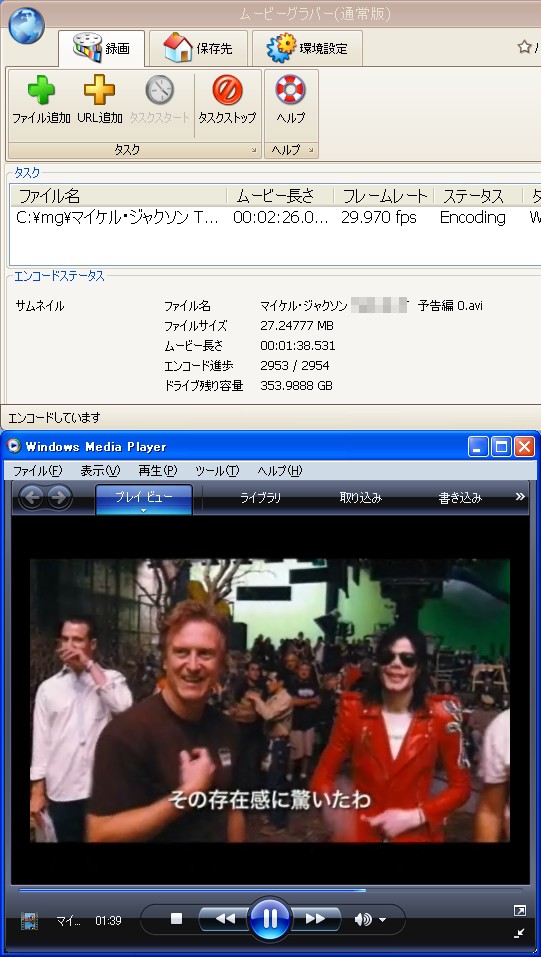Viewport: 541px width, 957px height.
Task: Switch to full screen view icon
Action: [x=520, y=911]
